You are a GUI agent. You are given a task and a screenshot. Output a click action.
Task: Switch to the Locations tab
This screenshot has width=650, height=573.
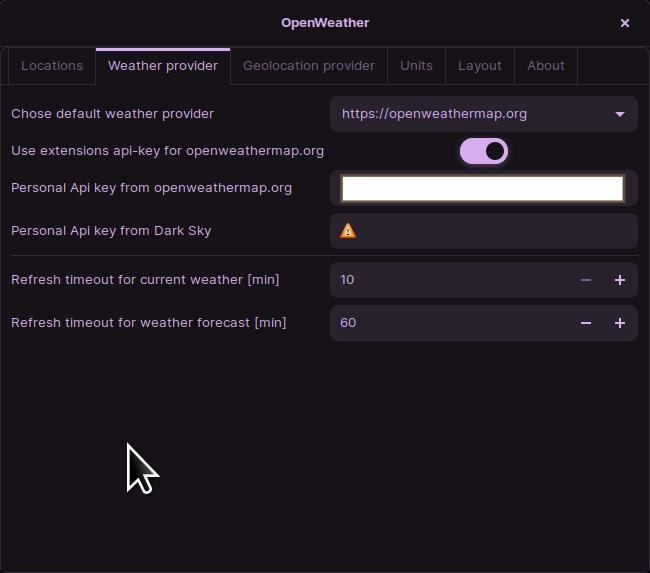[x=52, y=66]
